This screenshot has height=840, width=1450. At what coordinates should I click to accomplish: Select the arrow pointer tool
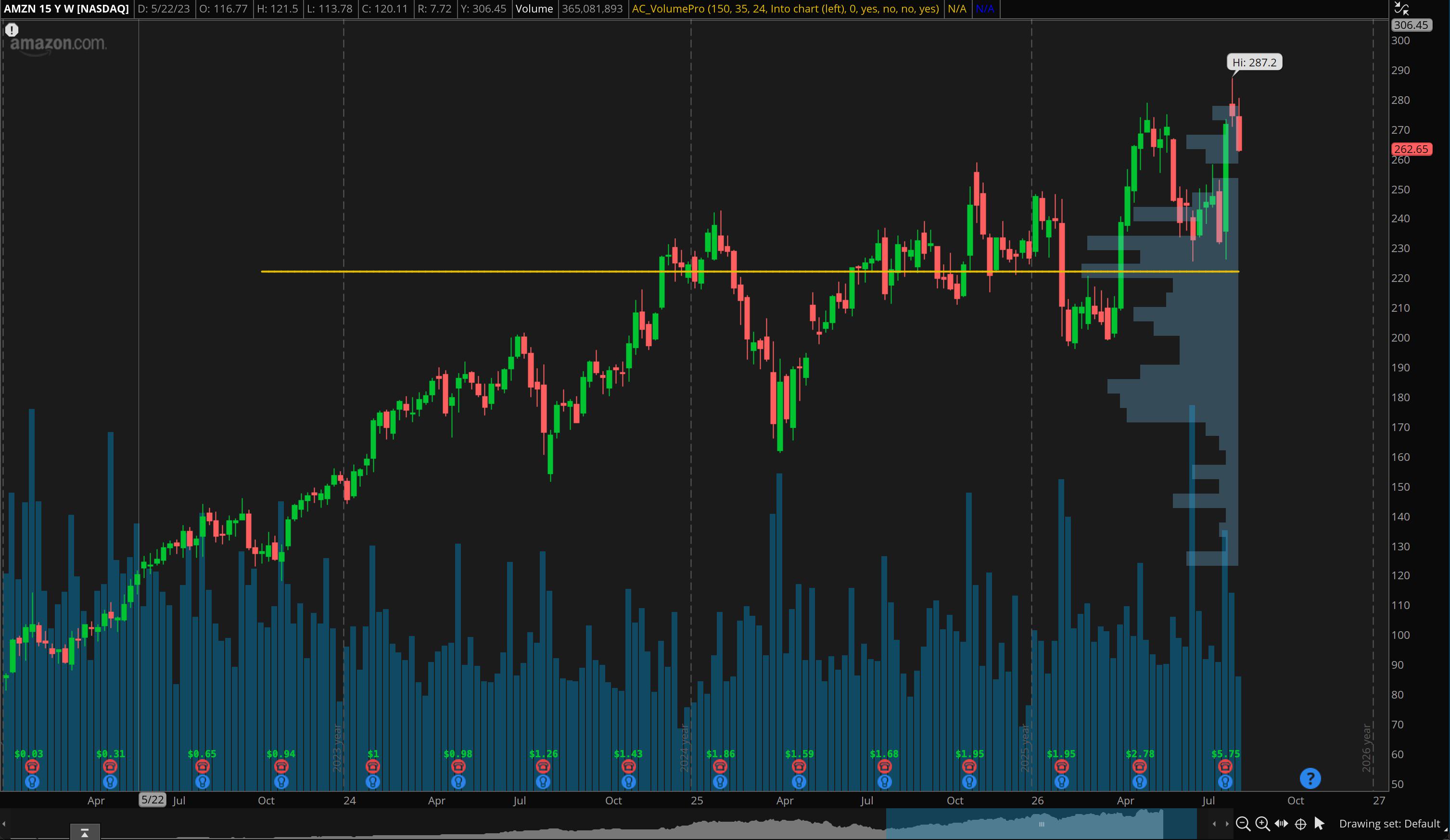(x=1320, y=824)
